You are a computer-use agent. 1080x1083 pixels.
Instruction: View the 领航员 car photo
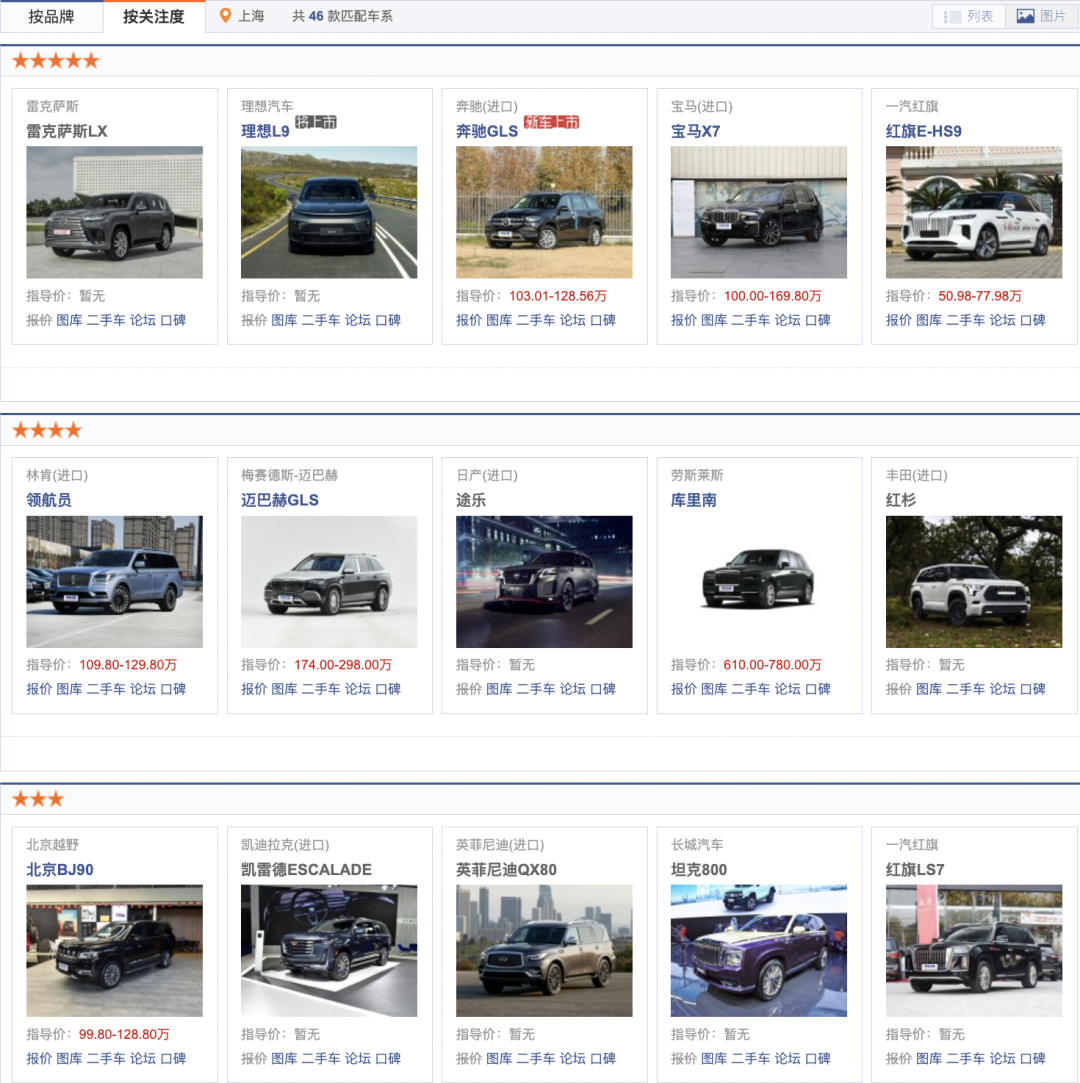tap(115, 582)
